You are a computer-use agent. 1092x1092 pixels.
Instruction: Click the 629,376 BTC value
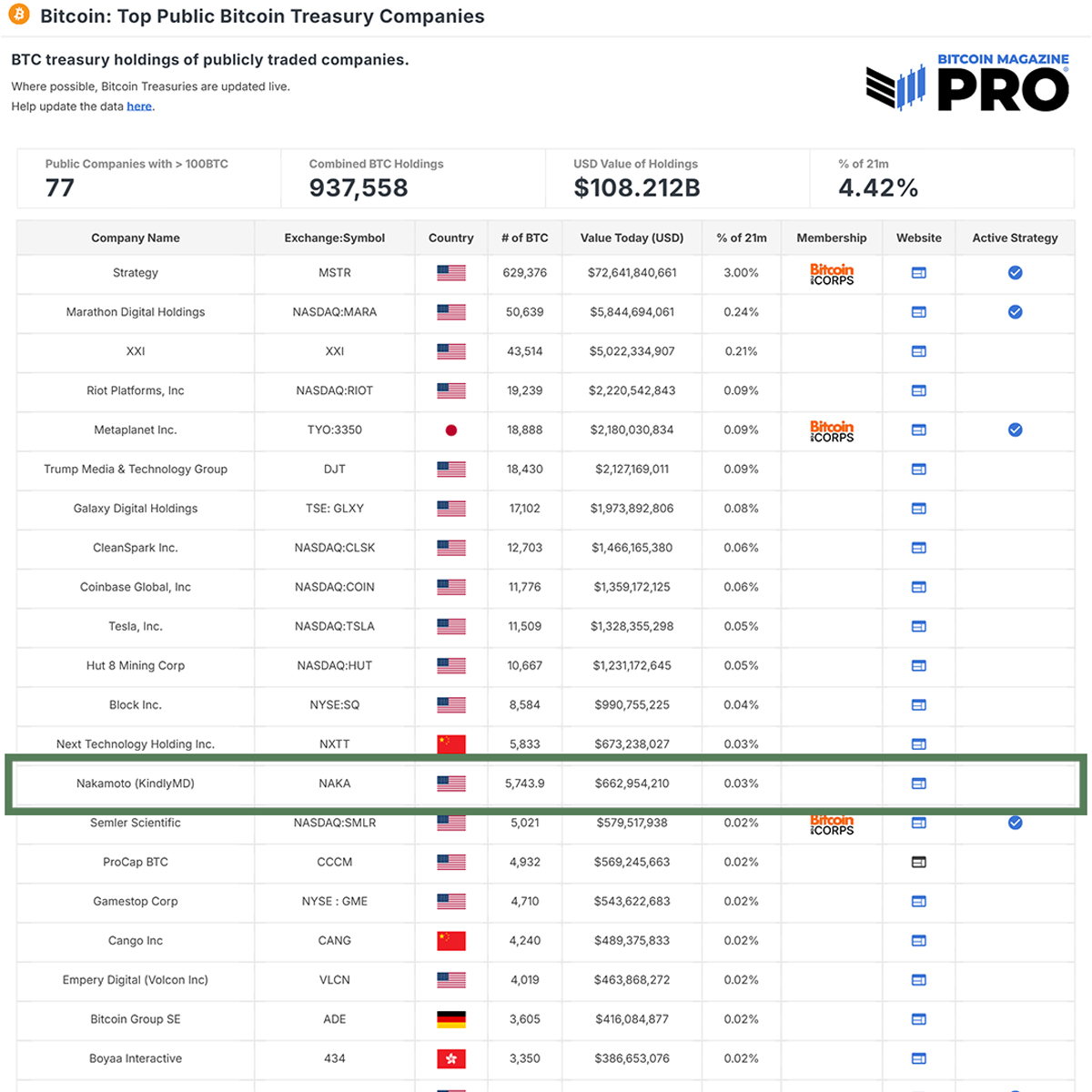[525, 273]
